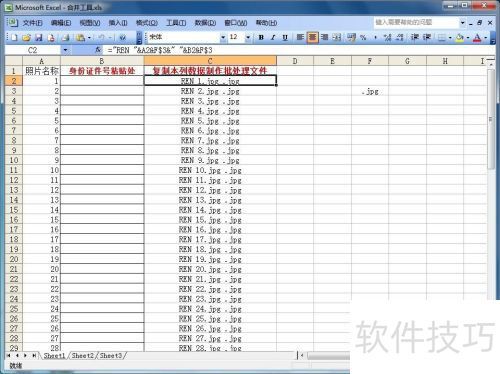
Task: Expand the Name Box dropdown arrow
Action: coord(65,50)
